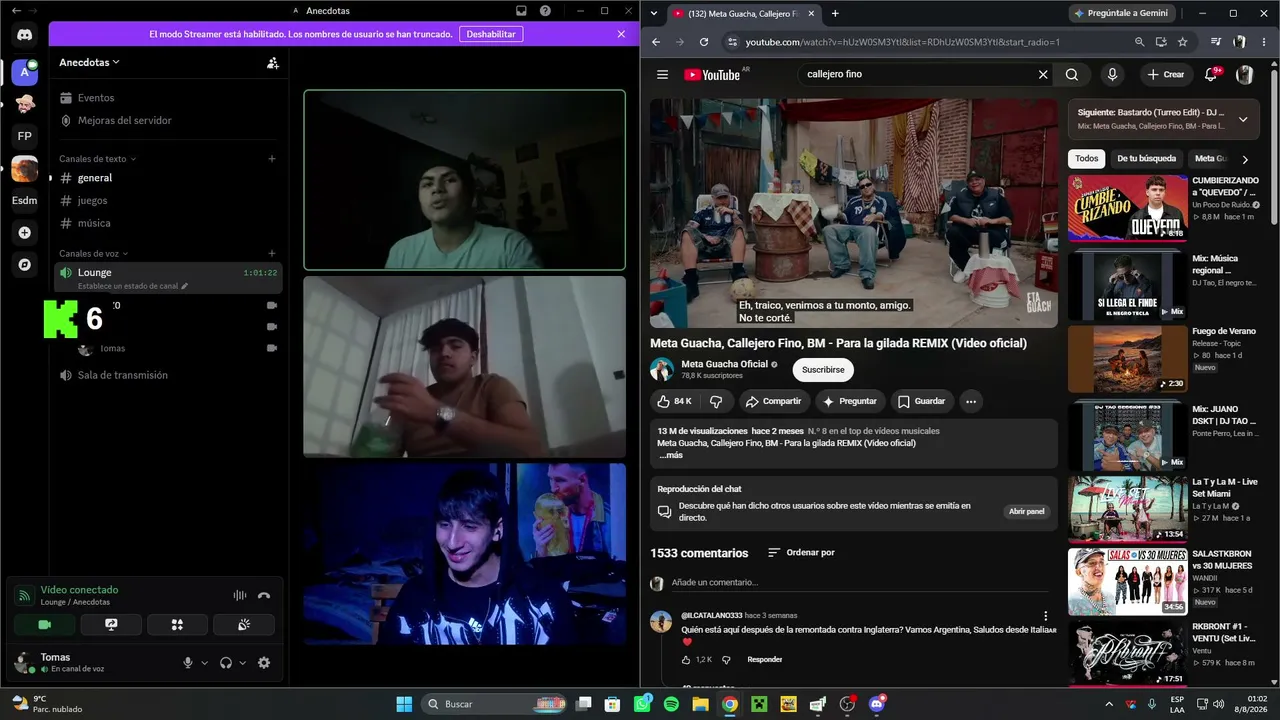Select the Todos filter chip
1280x720 pixels.
tap(1087, 158)
